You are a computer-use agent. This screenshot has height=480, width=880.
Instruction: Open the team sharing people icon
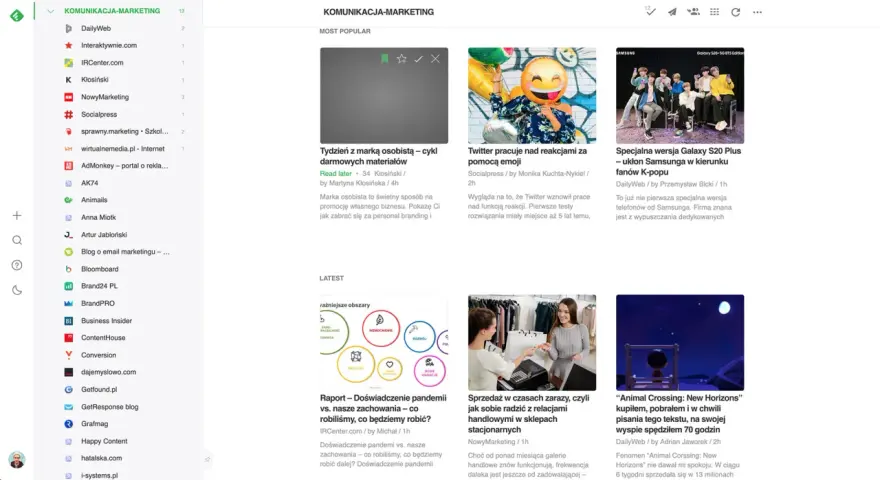point(693,11)
